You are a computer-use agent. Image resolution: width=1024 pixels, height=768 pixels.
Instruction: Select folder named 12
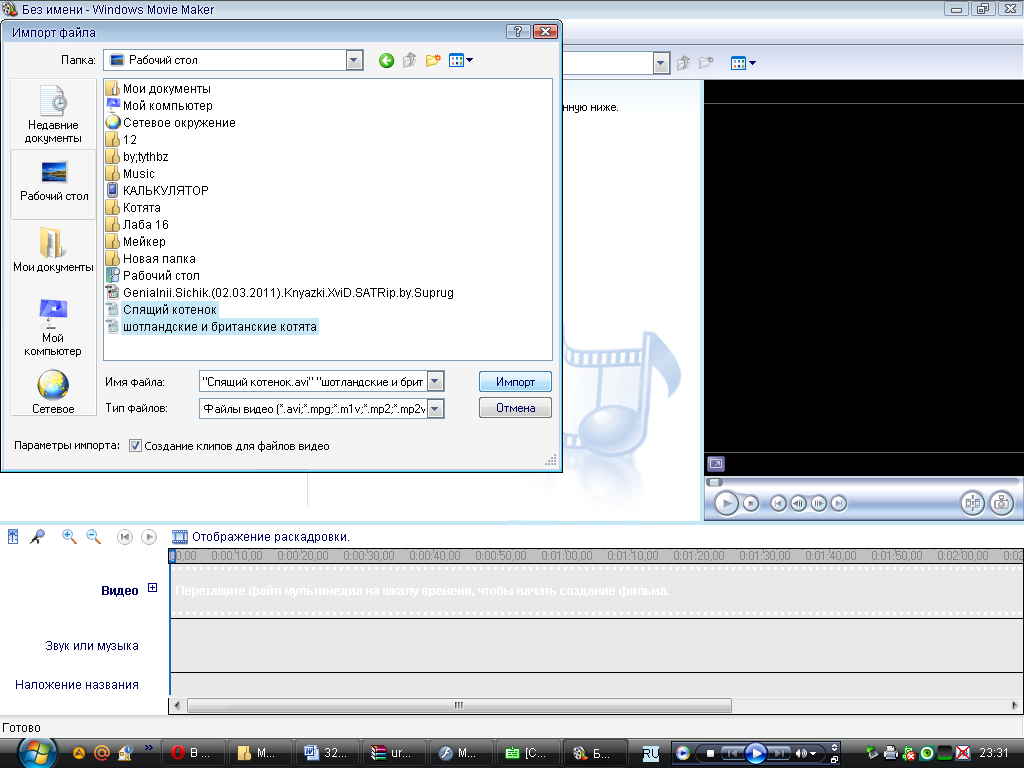point(121,139)
